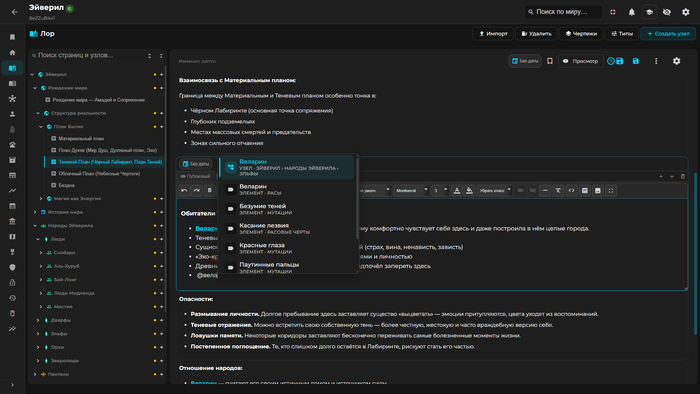700x394 pixels.
Task: Toggle the crossed-eye visibility in header
Action: (x=667, y=12)
